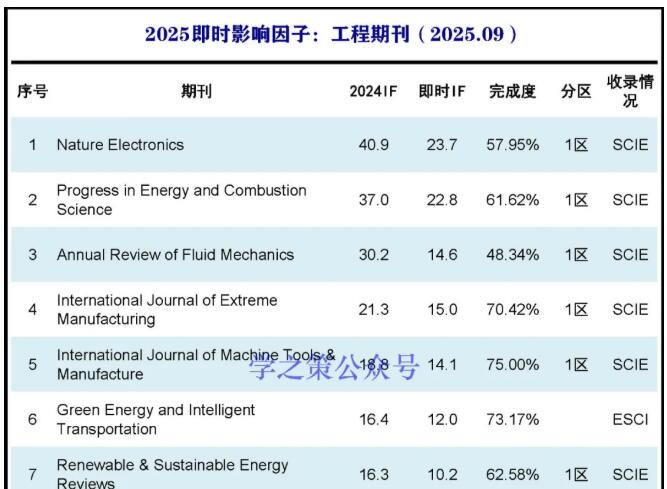
Task: Select Annual Review of Fluid Mechanics
Action: click(175, 255)
